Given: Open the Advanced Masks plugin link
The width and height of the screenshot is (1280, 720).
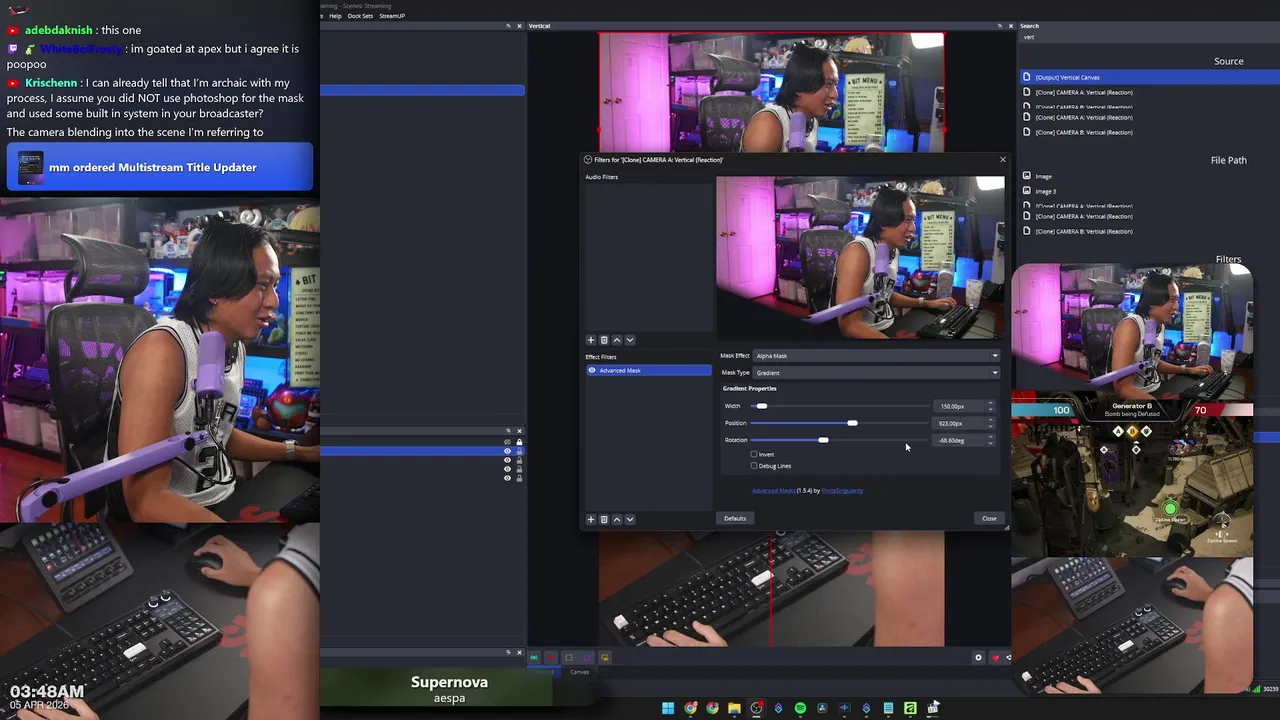Looking at the screenshot, I should 774,490.
